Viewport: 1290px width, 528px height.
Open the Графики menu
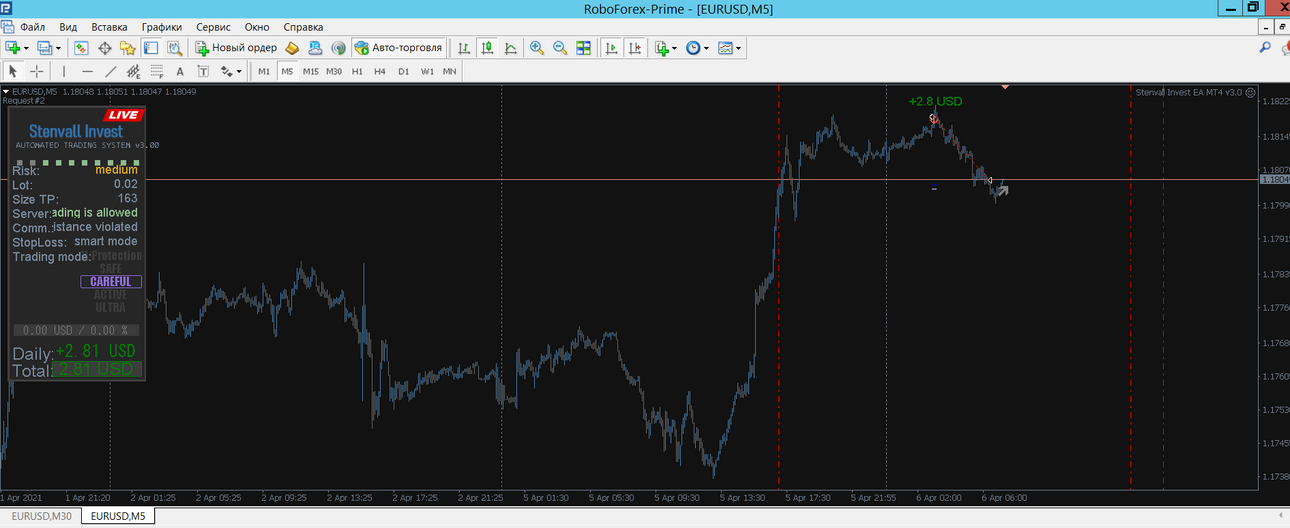162,27
